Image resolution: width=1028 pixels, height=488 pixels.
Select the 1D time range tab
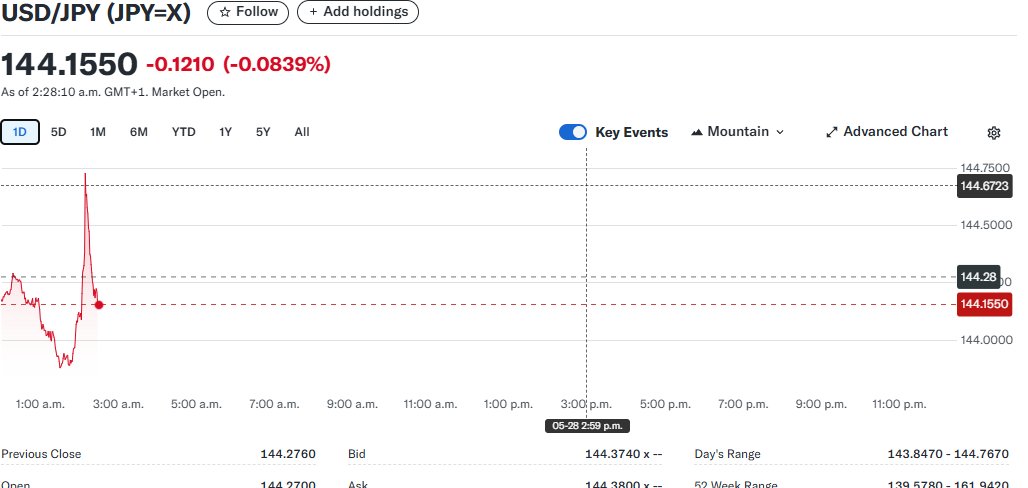click(20, 132)
